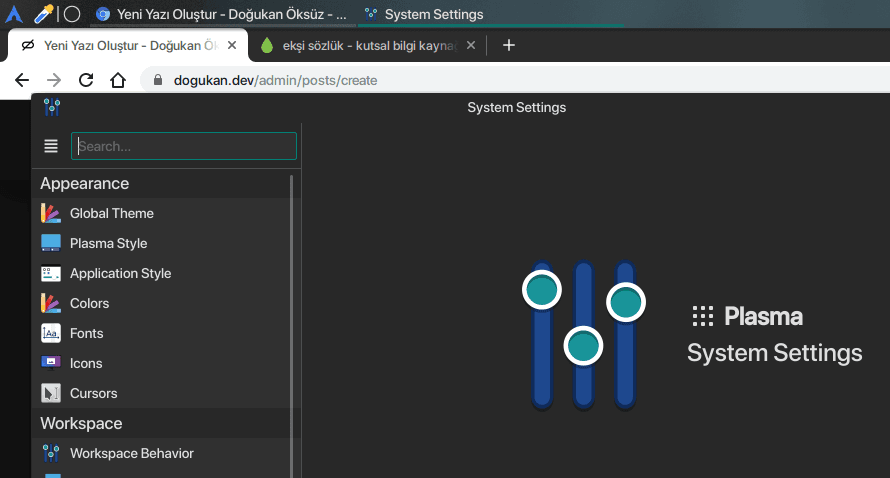
Task: Click System Settings window title icon
Action: coord(52,107)
